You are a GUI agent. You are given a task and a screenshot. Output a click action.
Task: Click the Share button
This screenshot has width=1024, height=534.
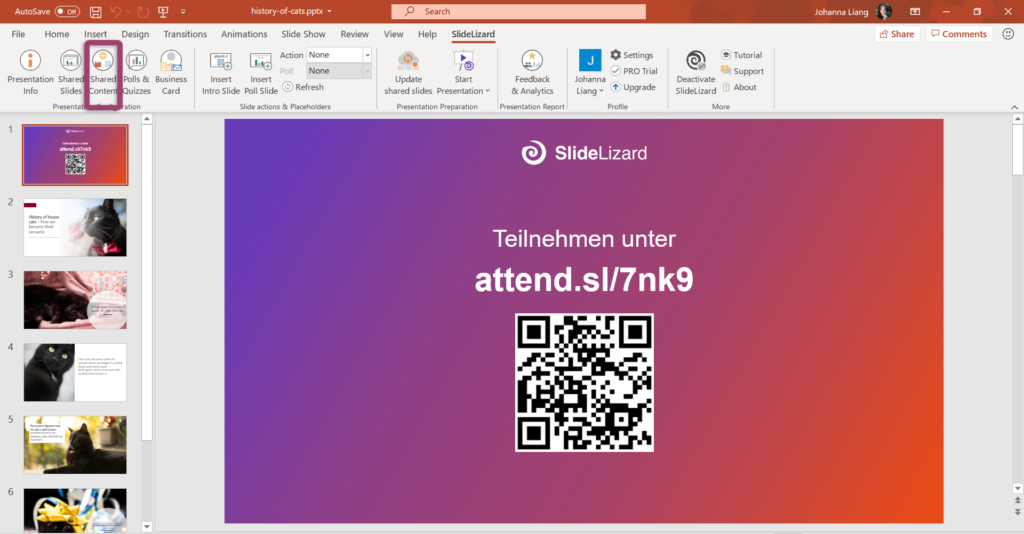pos(897,34)
